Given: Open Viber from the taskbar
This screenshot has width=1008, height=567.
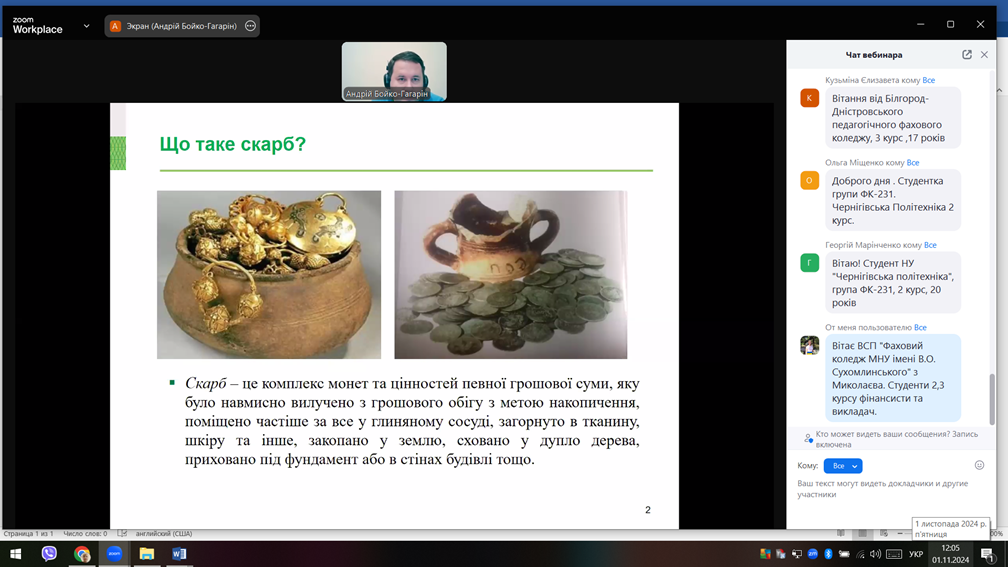Looking at the screenshot, I should [x=49, y=553].
